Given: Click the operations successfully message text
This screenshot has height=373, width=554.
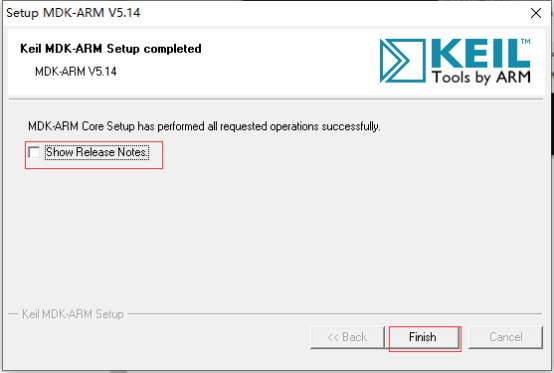Looking at the screenshot, I should click(x=204, y=126).
